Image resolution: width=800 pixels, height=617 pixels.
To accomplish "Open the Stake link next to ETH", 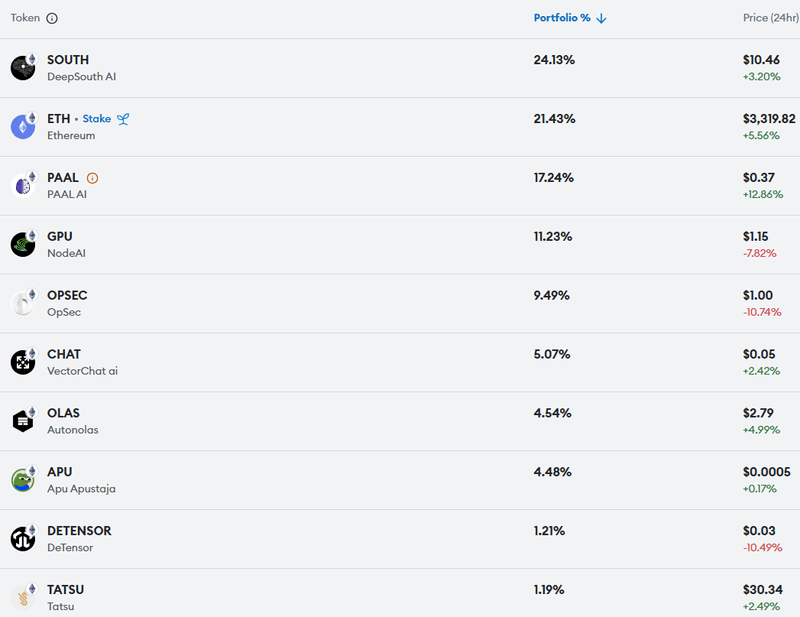I will click(97, 119).
